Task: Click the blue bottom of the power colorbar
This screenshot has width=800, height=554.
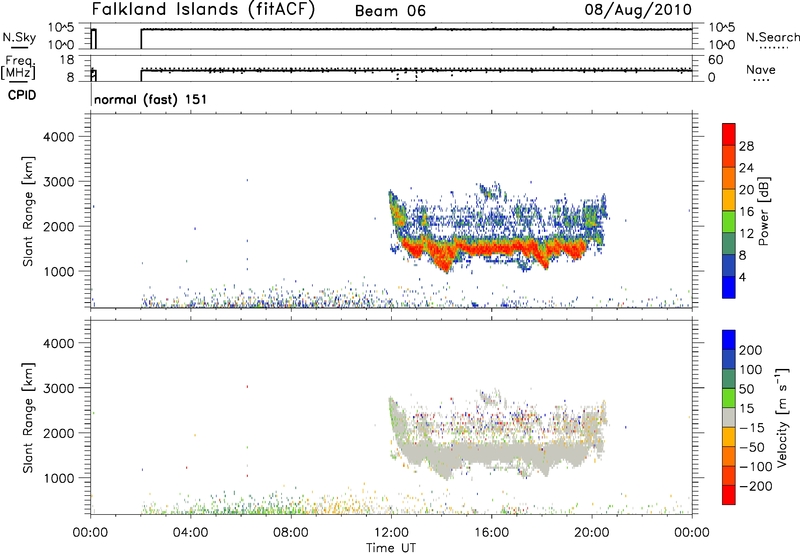Action: point(729,288)
